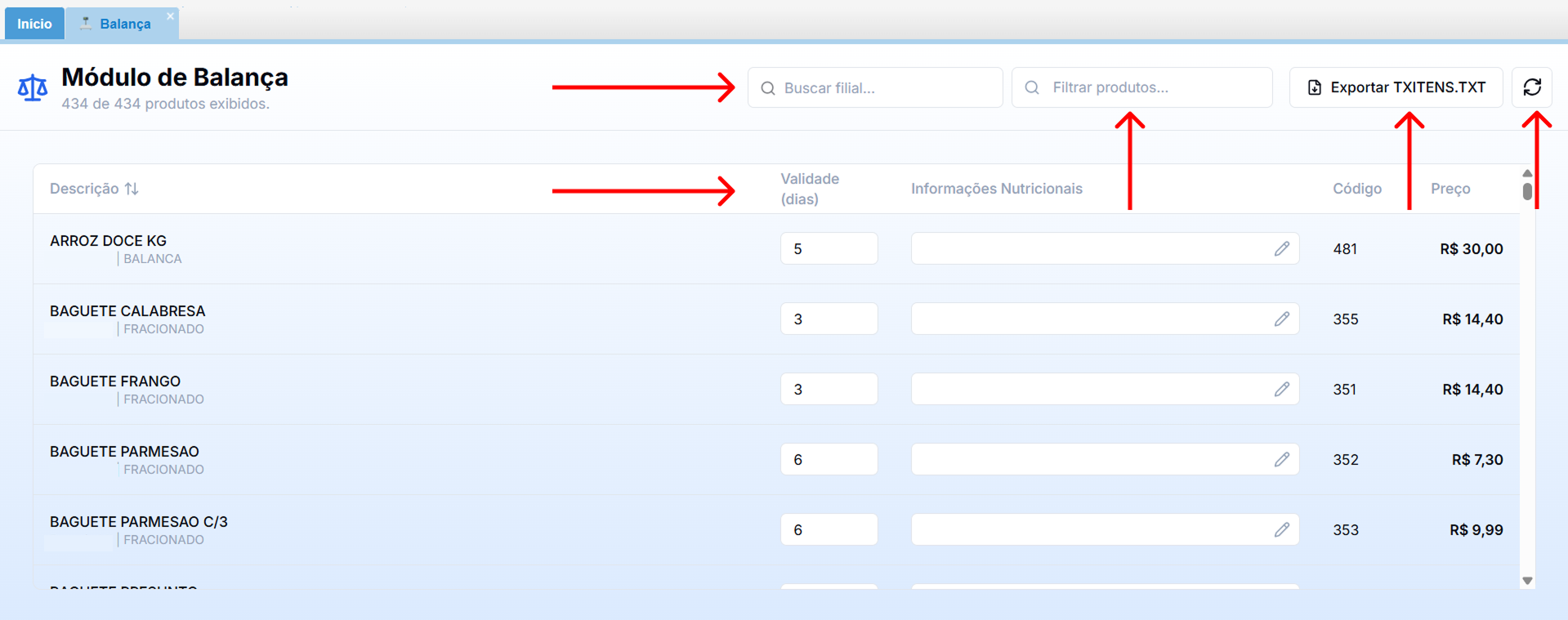
Task: Click pencil icon for BAGUETE FRANGO
Action: (1281, 390)
